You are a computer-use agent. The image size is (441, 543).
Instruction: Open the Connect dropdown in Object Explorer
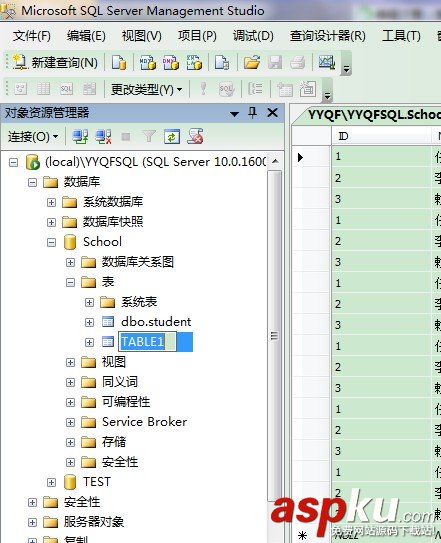(x=33, y=137)
